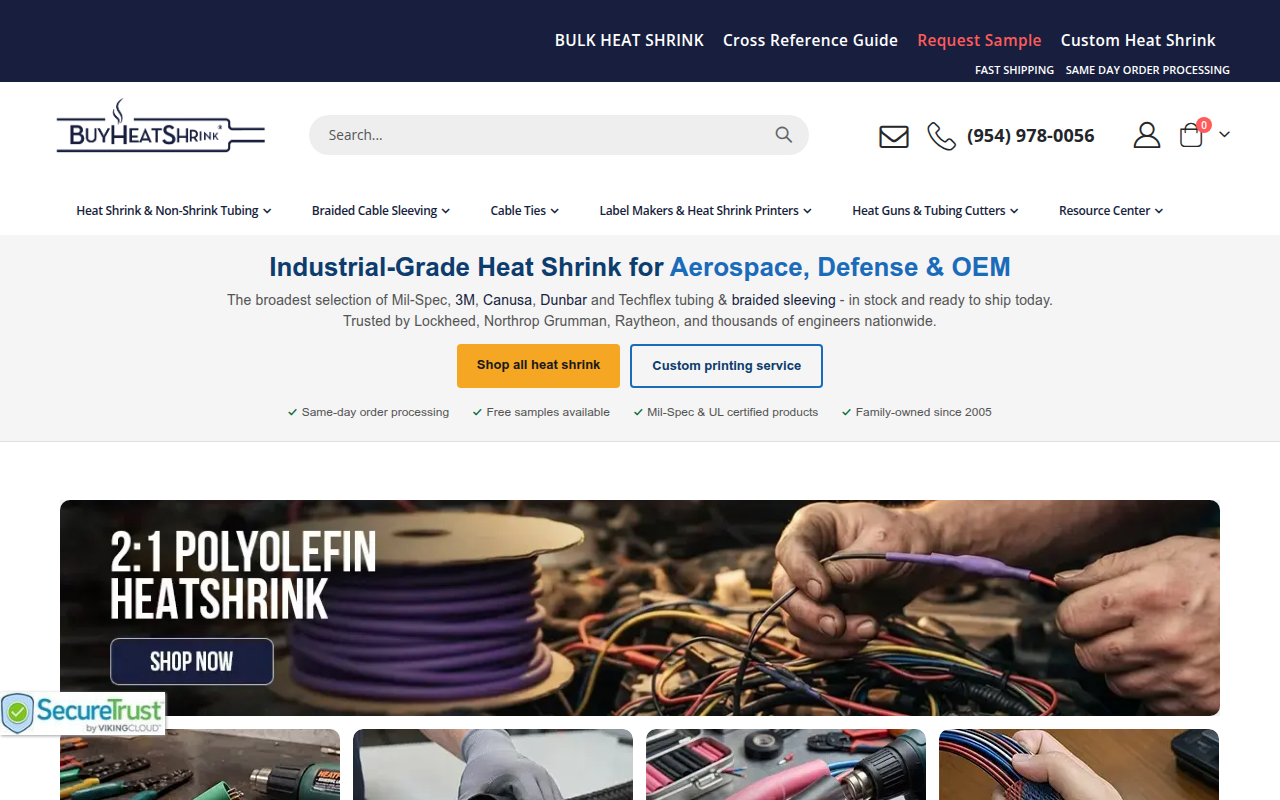
Task: Open the Cable Ties dropdown
Action: tap(525, 211)
